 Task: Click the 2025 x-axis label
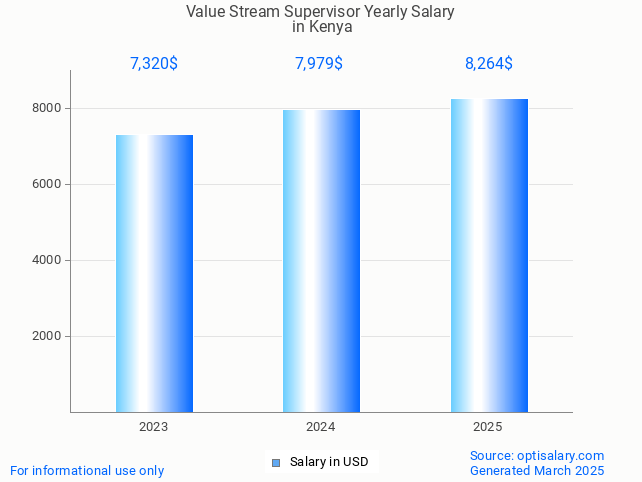(488, 427)
